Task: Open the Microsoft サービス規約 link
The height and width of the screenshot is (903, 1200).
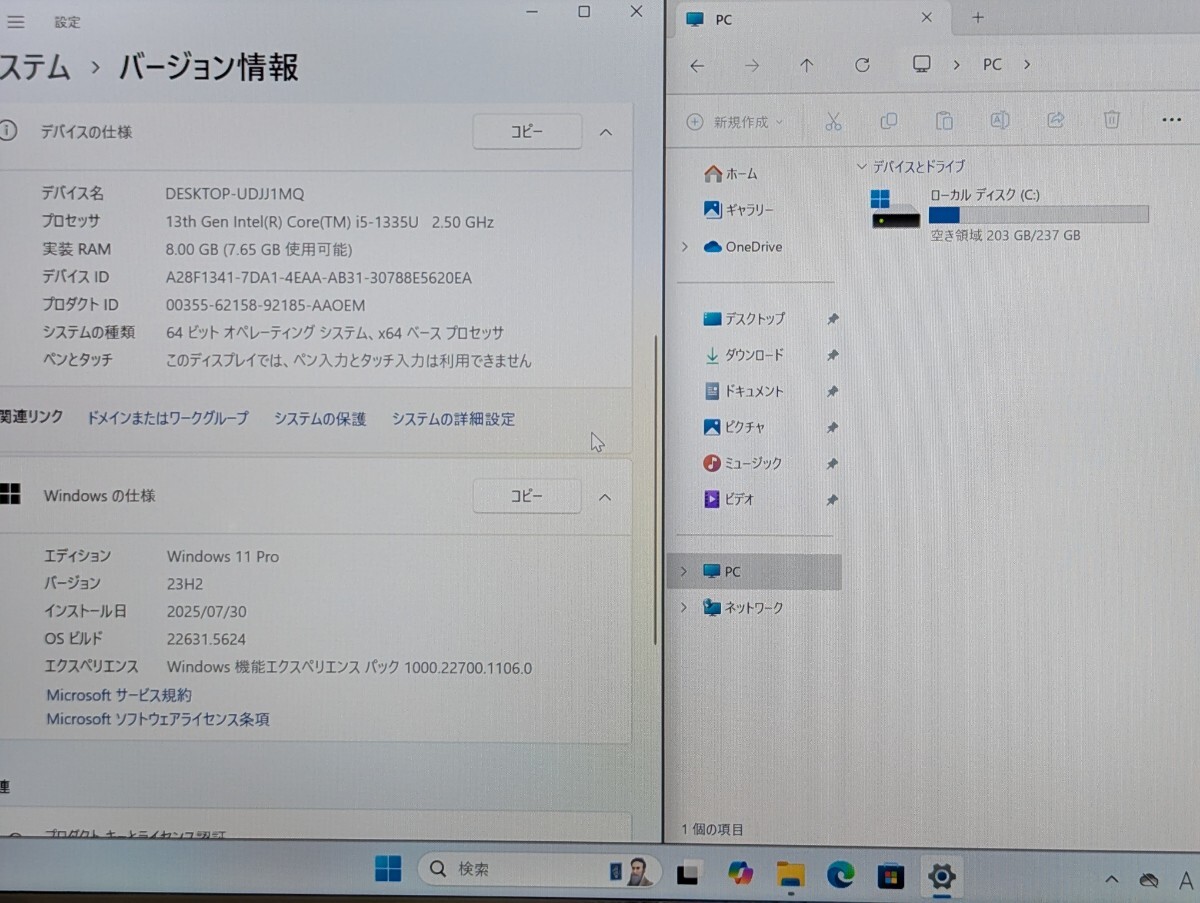Action: tap(118, 695)
